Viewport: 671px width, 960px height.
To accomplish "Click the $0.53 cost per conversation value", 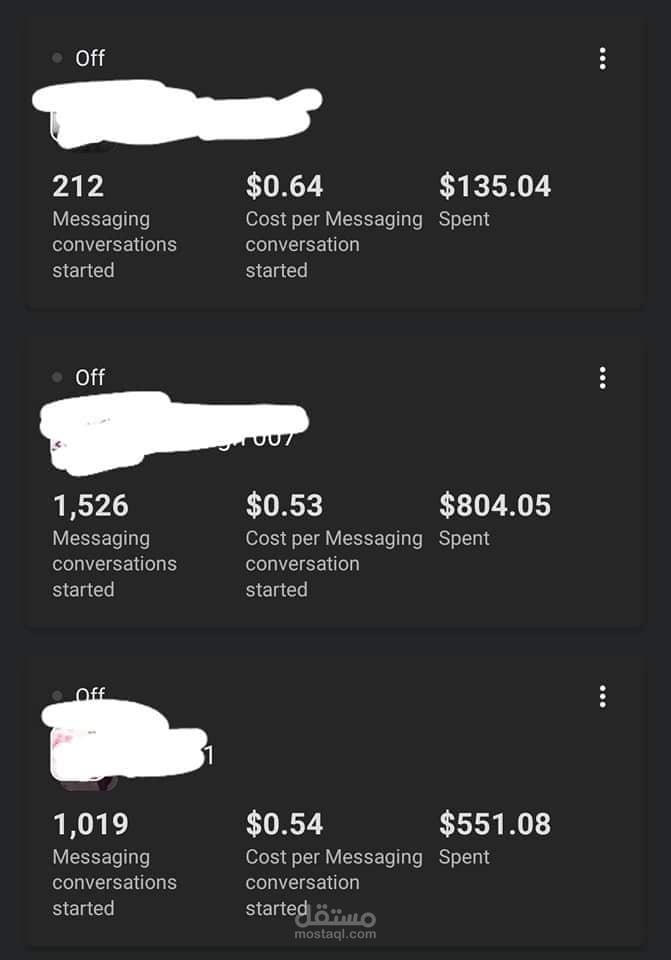I will [285, 505].
